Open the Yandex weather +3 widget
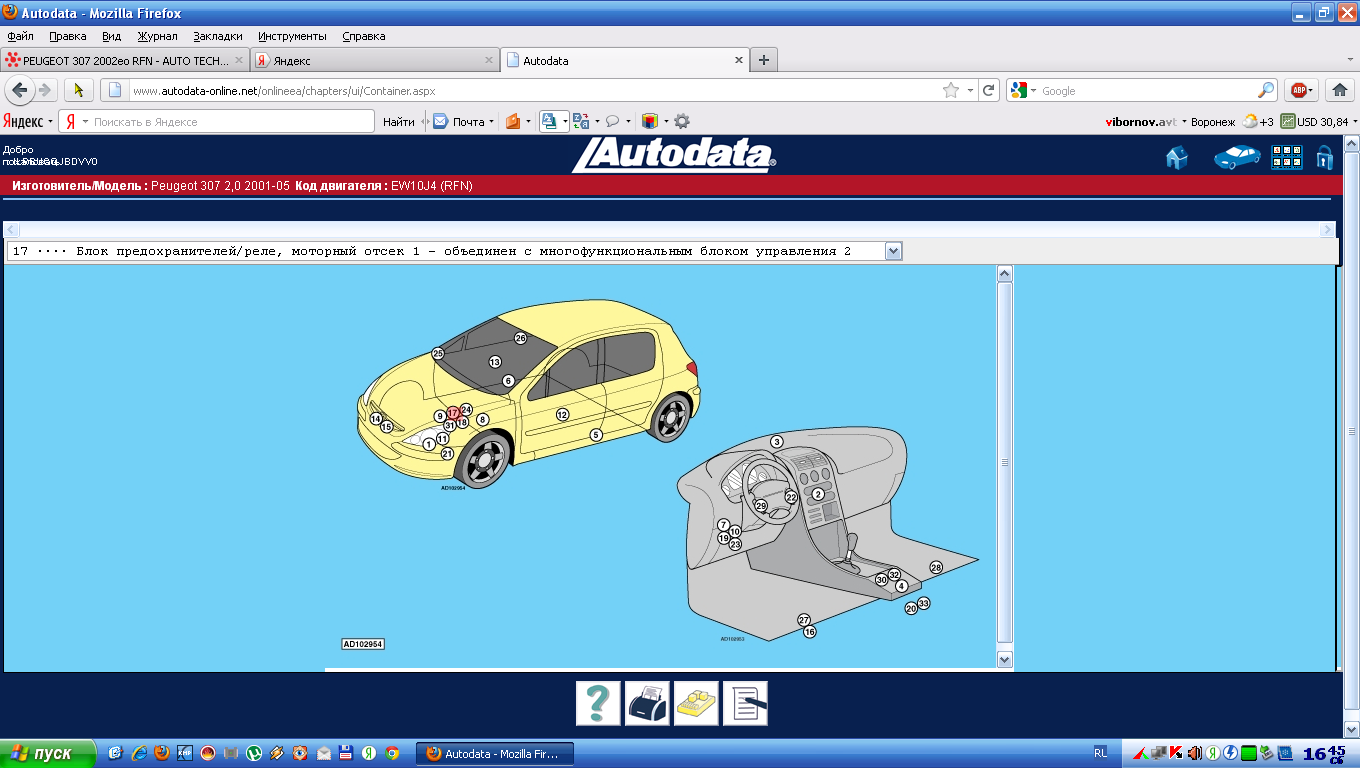This screenshot has width=1360, height=768. [1257, 121]
